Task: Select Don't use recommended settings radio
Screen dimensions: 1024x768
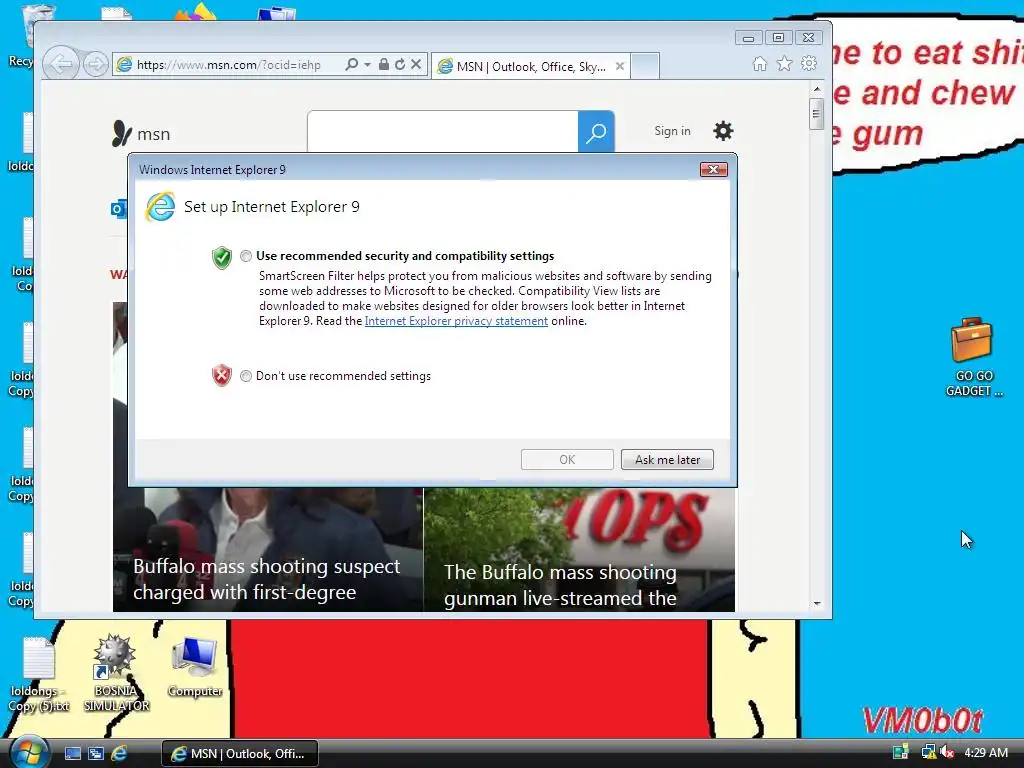Action: coord(246,376)
